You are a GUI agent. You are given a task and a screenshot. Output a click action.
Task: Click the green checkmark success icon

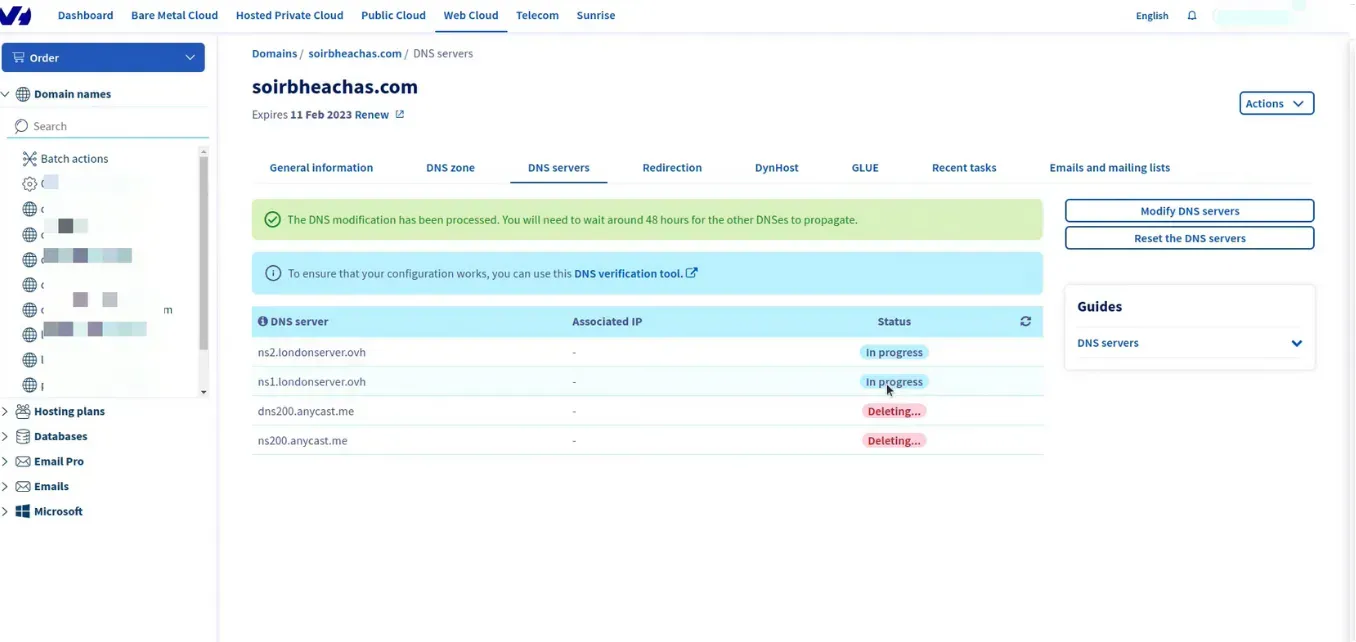click(x=272, y=220)
